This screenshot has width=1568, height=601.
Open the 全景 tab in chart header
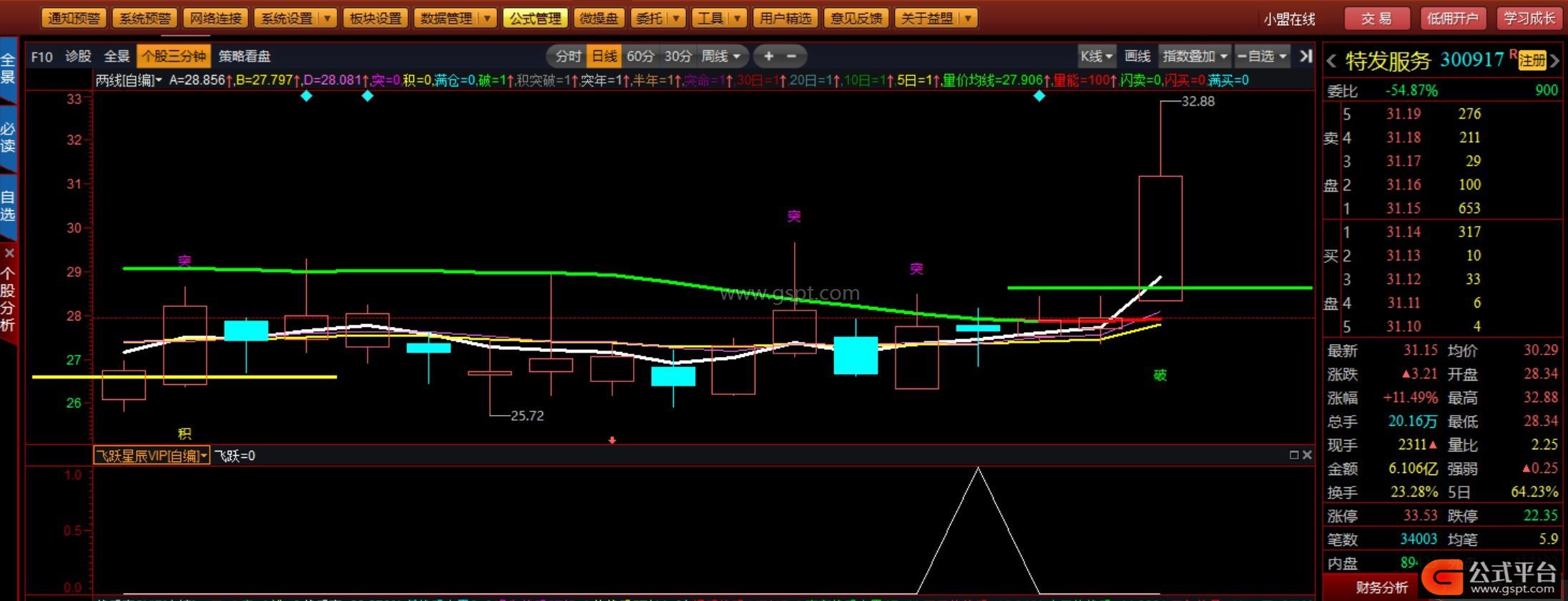pyautogui.click(x=117, y=56)
